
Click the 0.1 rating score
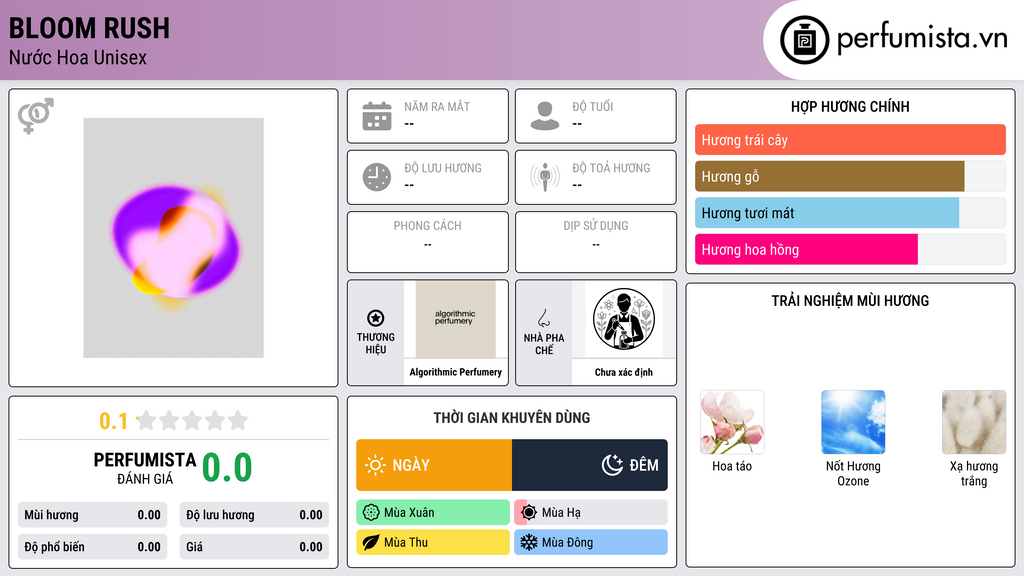(114, 421)
